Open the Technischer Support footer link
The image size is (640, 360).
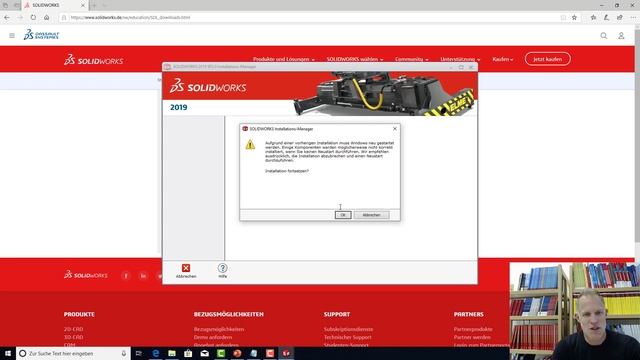(347, 337)
